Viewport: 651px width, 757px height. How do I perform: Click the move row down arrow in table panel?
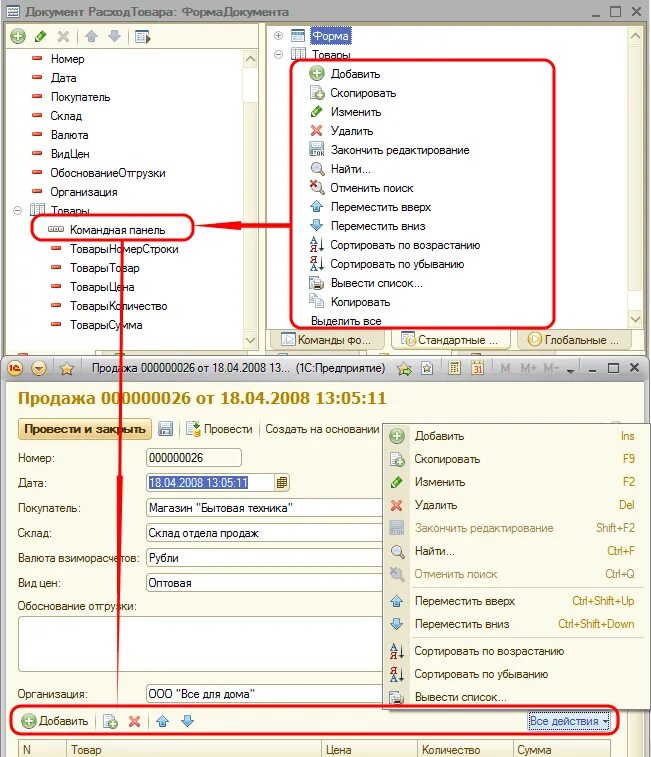(x=187, y=721)
